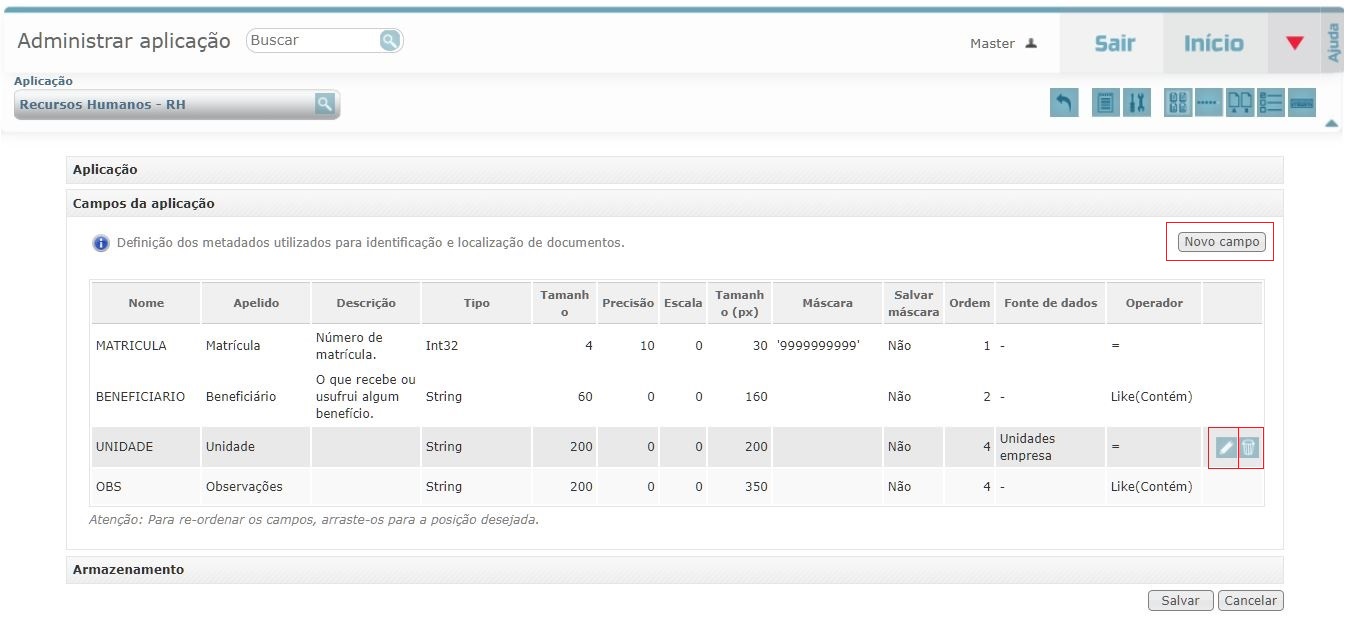The image size is (1353, 622).
Task: Click the dotted line toolbar icon
Action: 1208,103
